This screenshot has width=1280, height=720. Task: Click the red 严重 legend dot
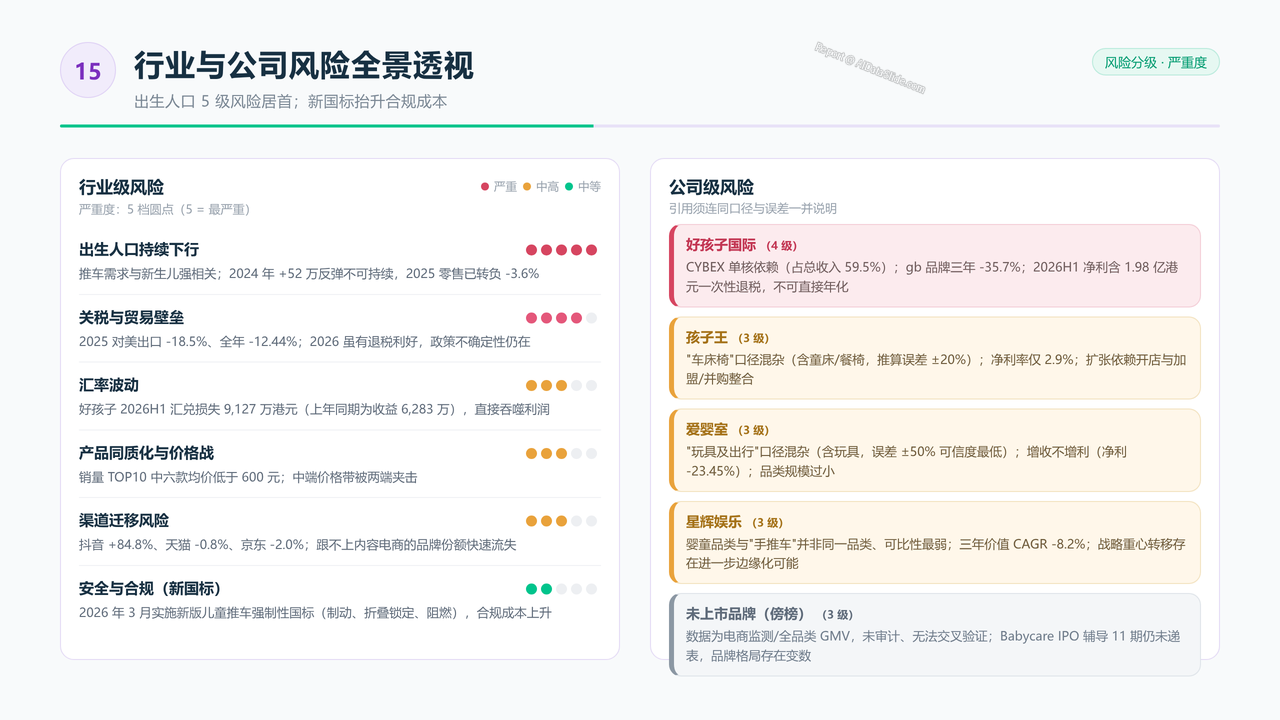(x=485, y=187)
